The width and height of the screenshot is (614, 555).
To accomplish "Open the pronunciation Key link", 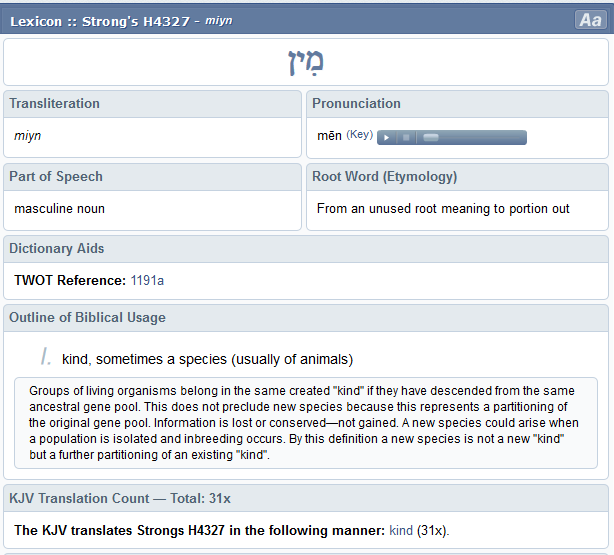I will coord(359,135).
